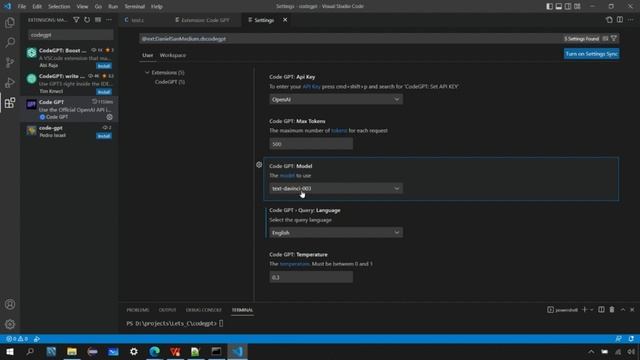Toggle secondary side bar layout icon
640x360 pixels.
pos(568,6)
